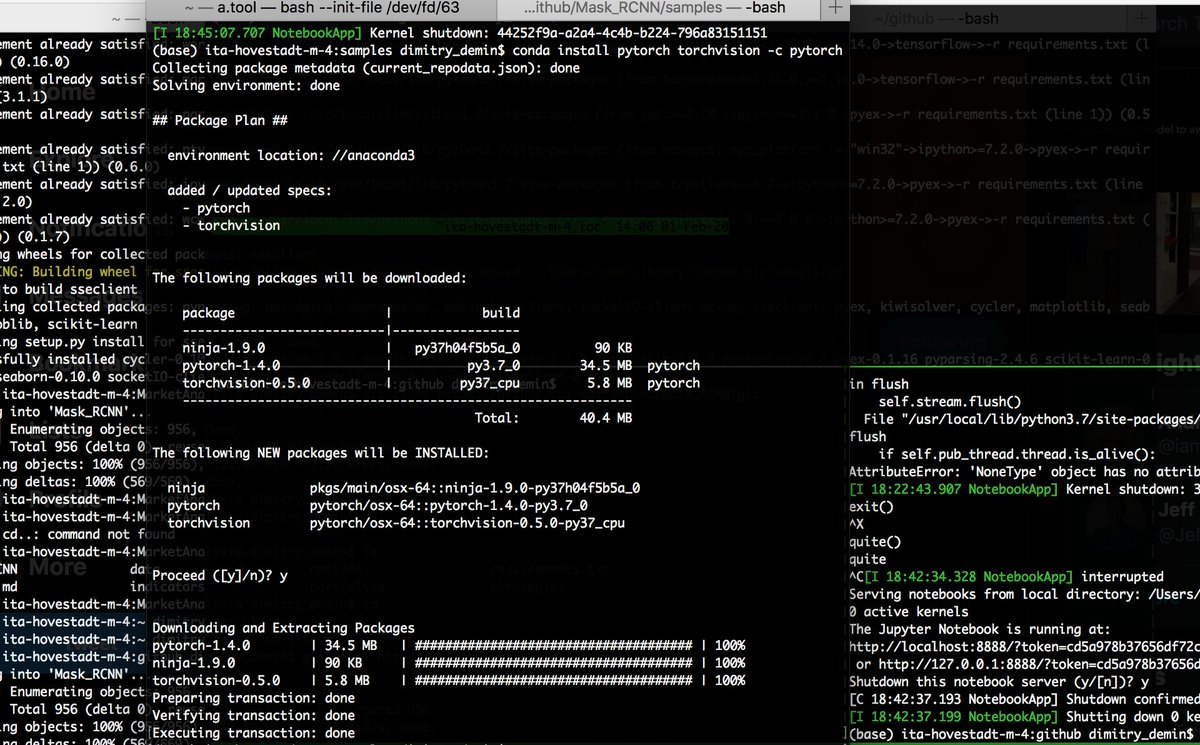Click 'Executing transaction: done' line
Screen dimensions: 1200x745
253,733
